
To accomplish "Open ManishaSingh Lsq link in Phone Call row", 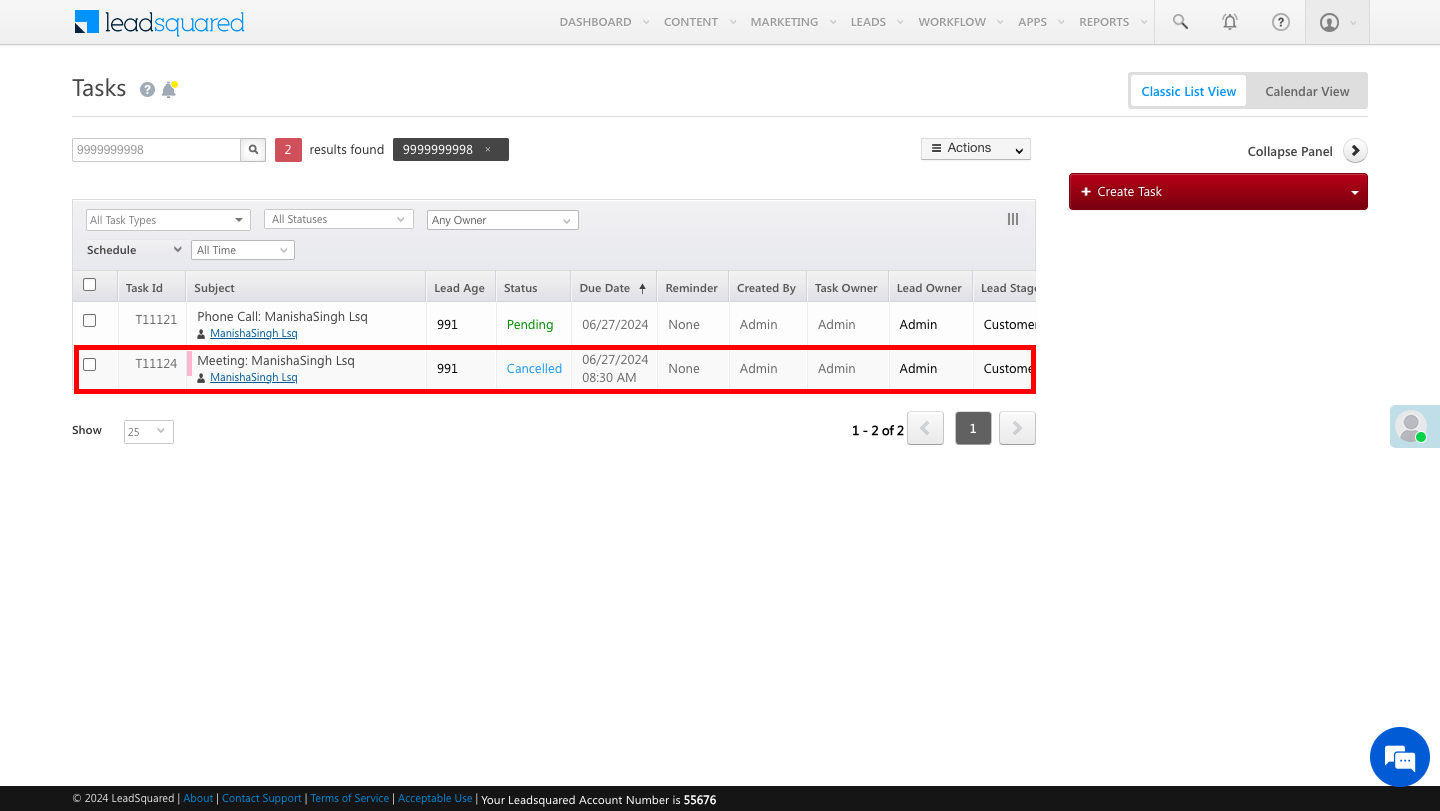I will [253, 334].
